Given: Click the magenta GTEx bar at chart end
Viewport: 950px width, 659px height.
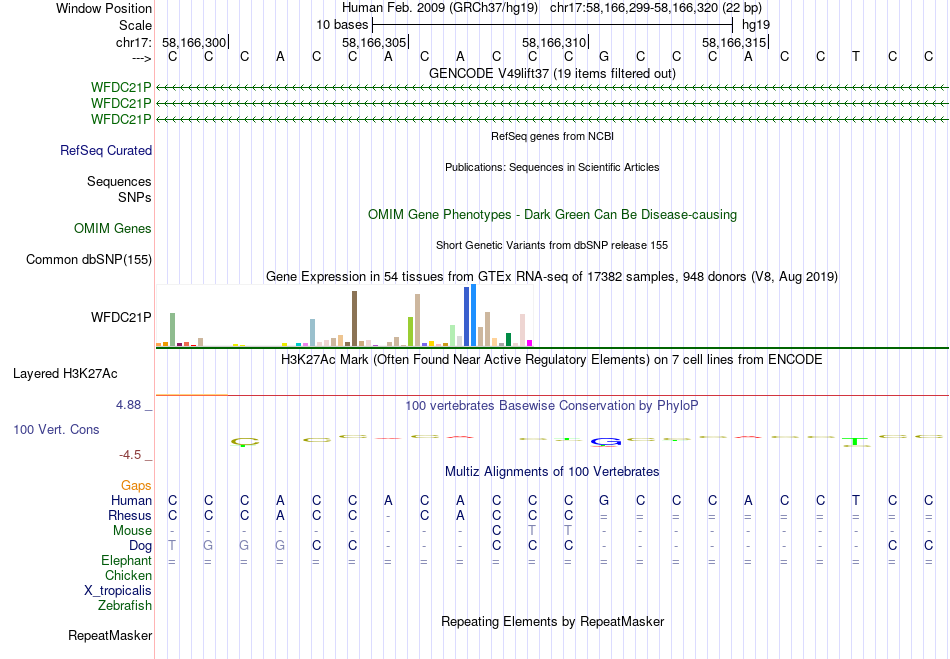Looking at the screenshot, I should (x=530, y=343).
